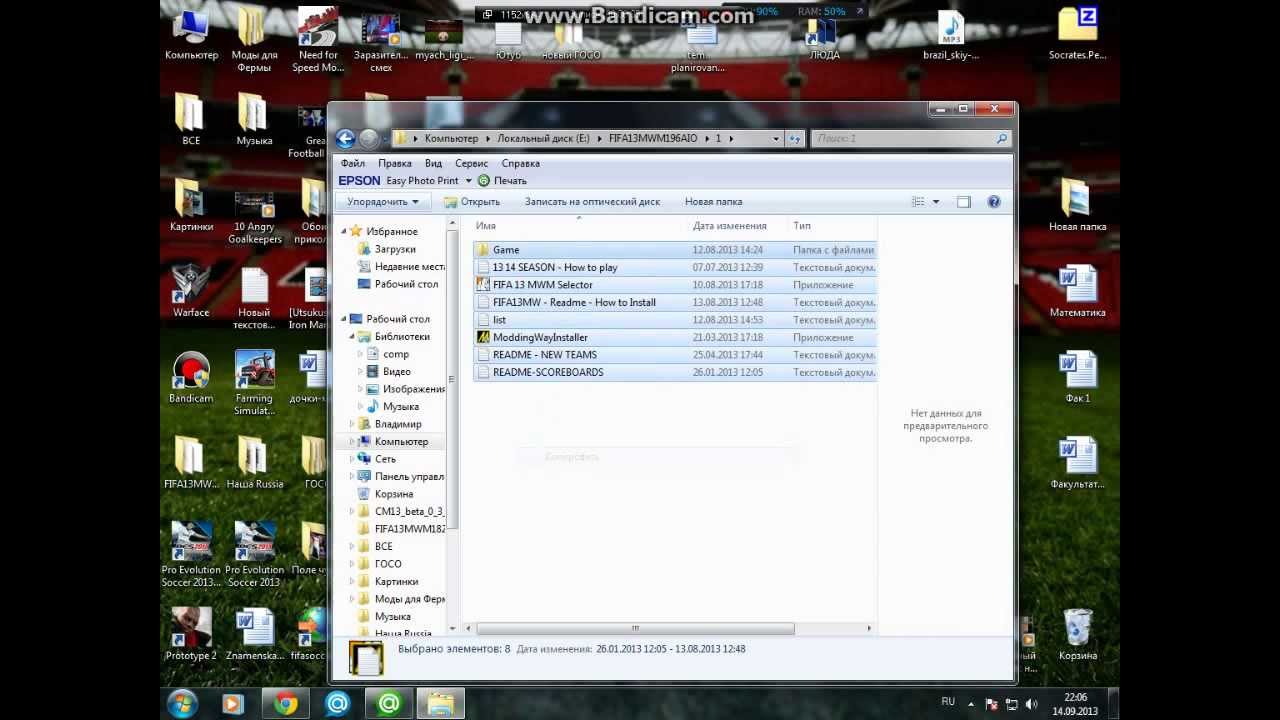This screenshot has width=1280, height=720.
Task: Click Локальный диск (E:) in address path
Action: point(543,139)
